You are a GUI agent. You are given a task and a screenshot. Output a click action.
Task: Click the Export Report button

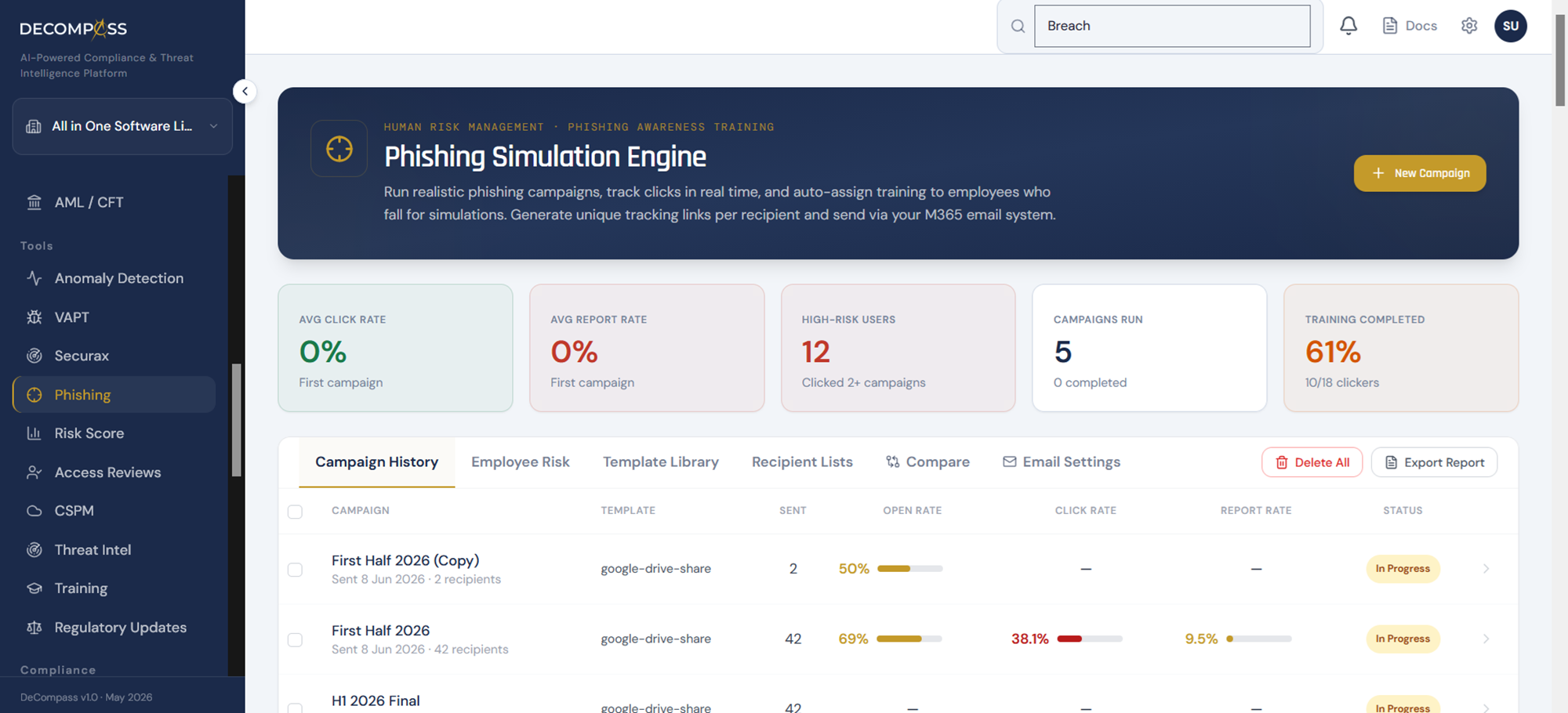[x=1434, y=462]
